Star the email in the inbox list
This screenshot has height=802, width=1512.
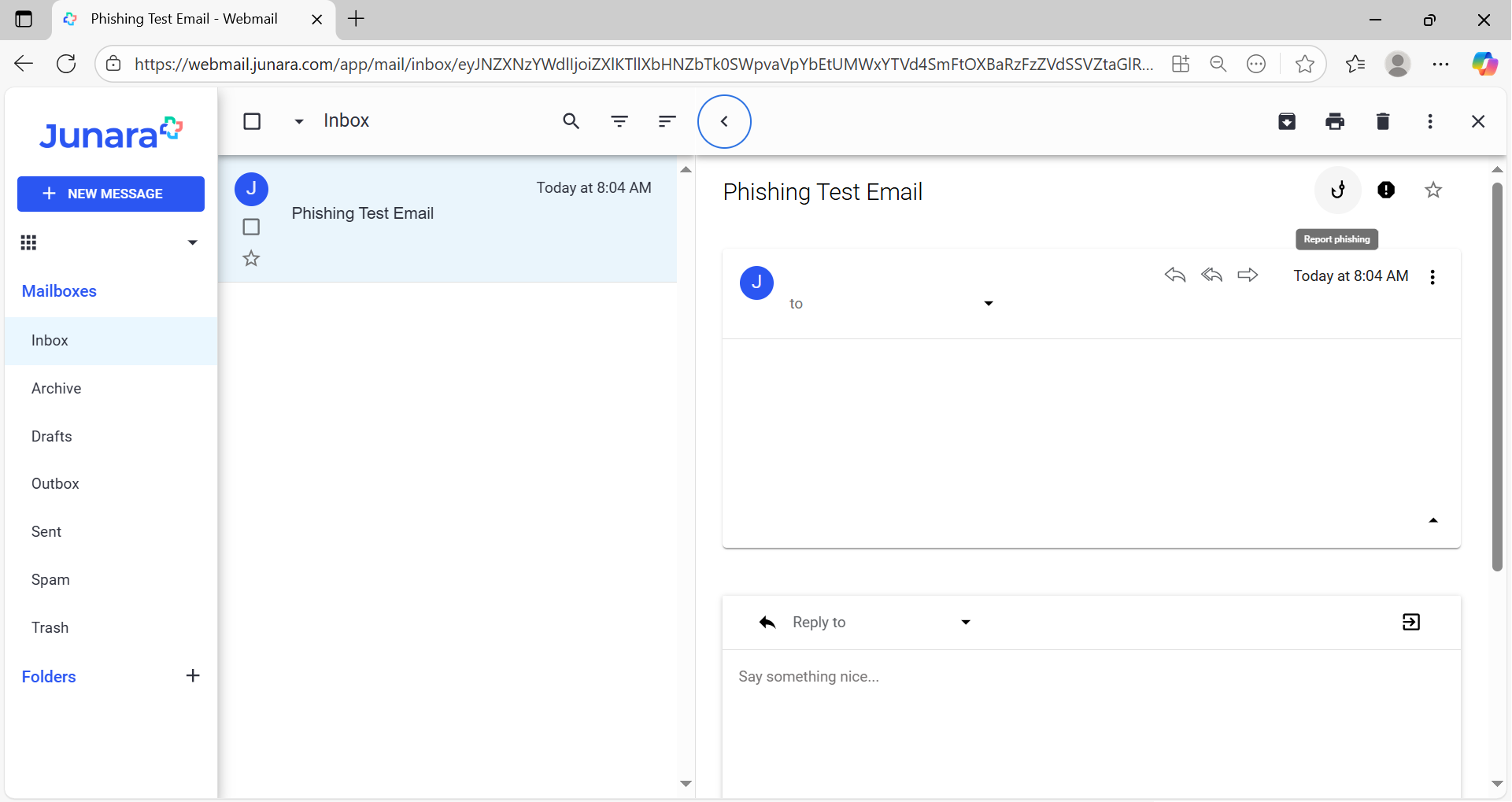pos(251,258)
